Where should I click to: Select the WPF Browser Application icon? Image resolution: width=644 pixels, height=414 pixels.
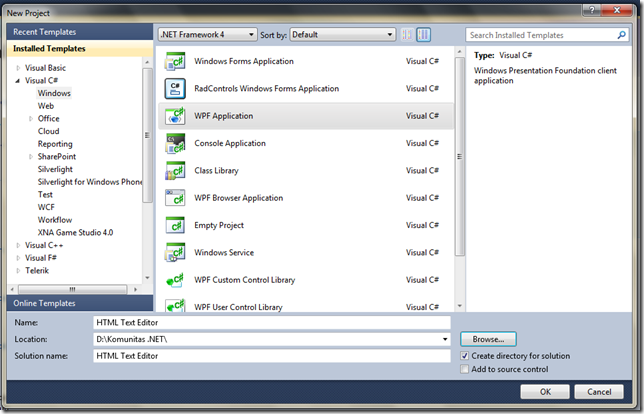[175, 198]
